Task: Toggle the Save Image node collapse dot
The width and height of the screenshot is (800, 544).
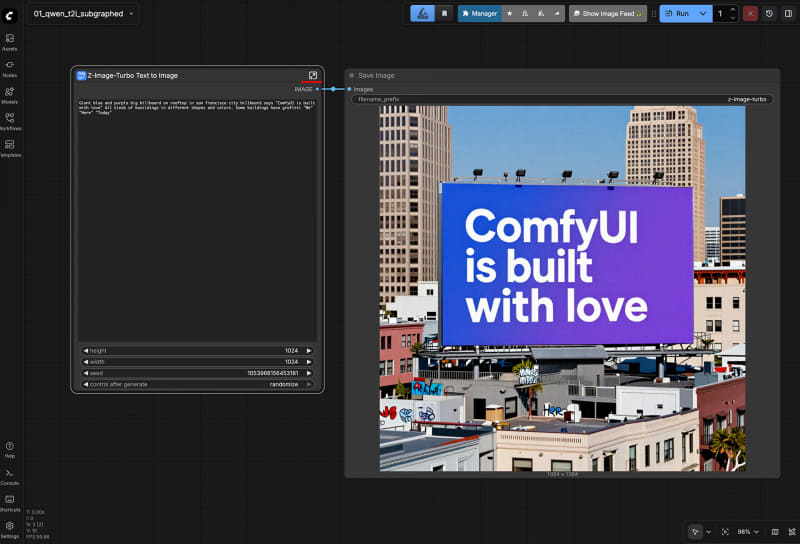Action: [352, 76]
